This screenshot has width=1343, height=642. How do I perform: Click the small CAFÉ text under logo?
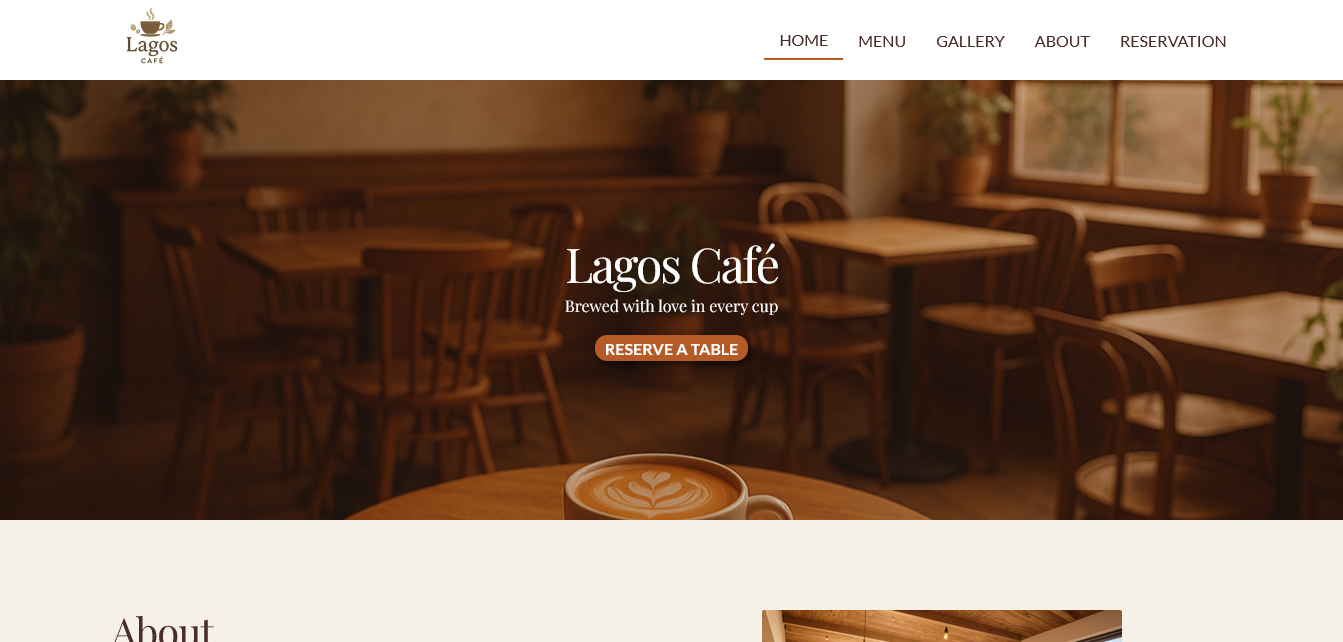click(x=152, y=60)
